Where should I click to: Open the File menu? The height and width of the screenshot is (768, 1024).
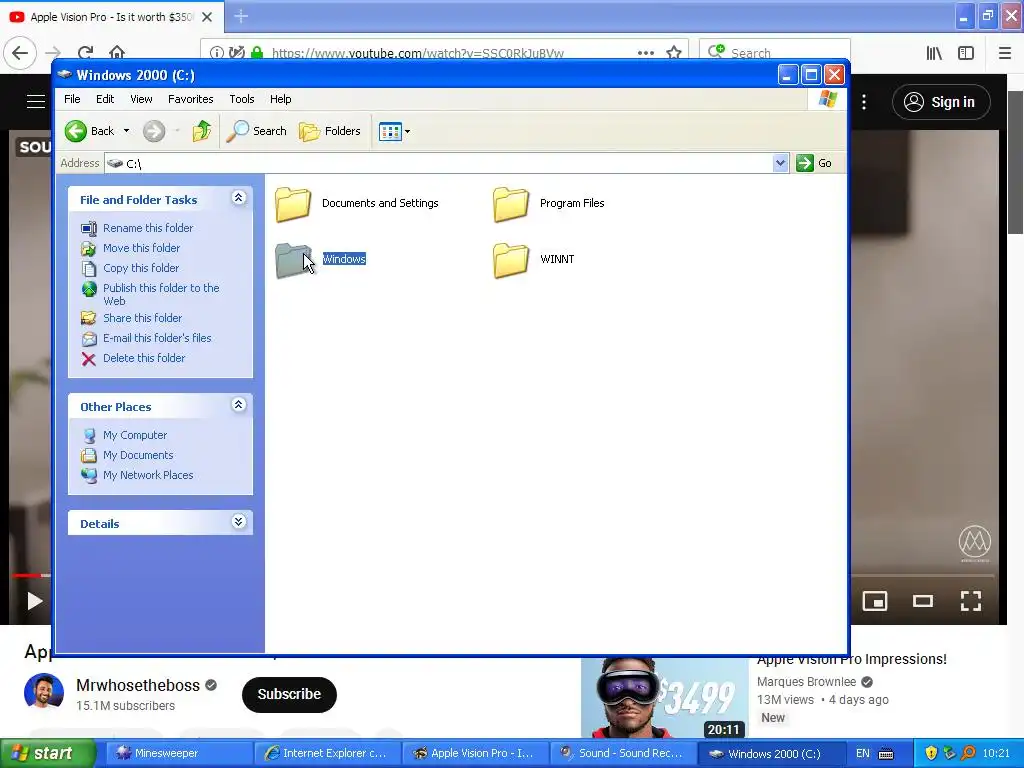[72, 99]
